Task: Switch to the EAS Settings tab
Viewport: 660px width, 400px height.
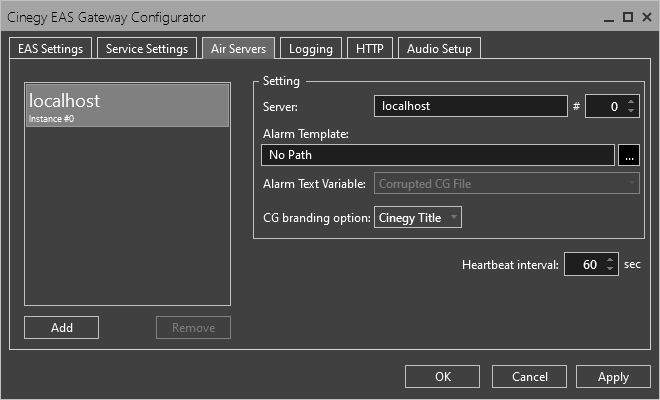Action: [51, 48]
